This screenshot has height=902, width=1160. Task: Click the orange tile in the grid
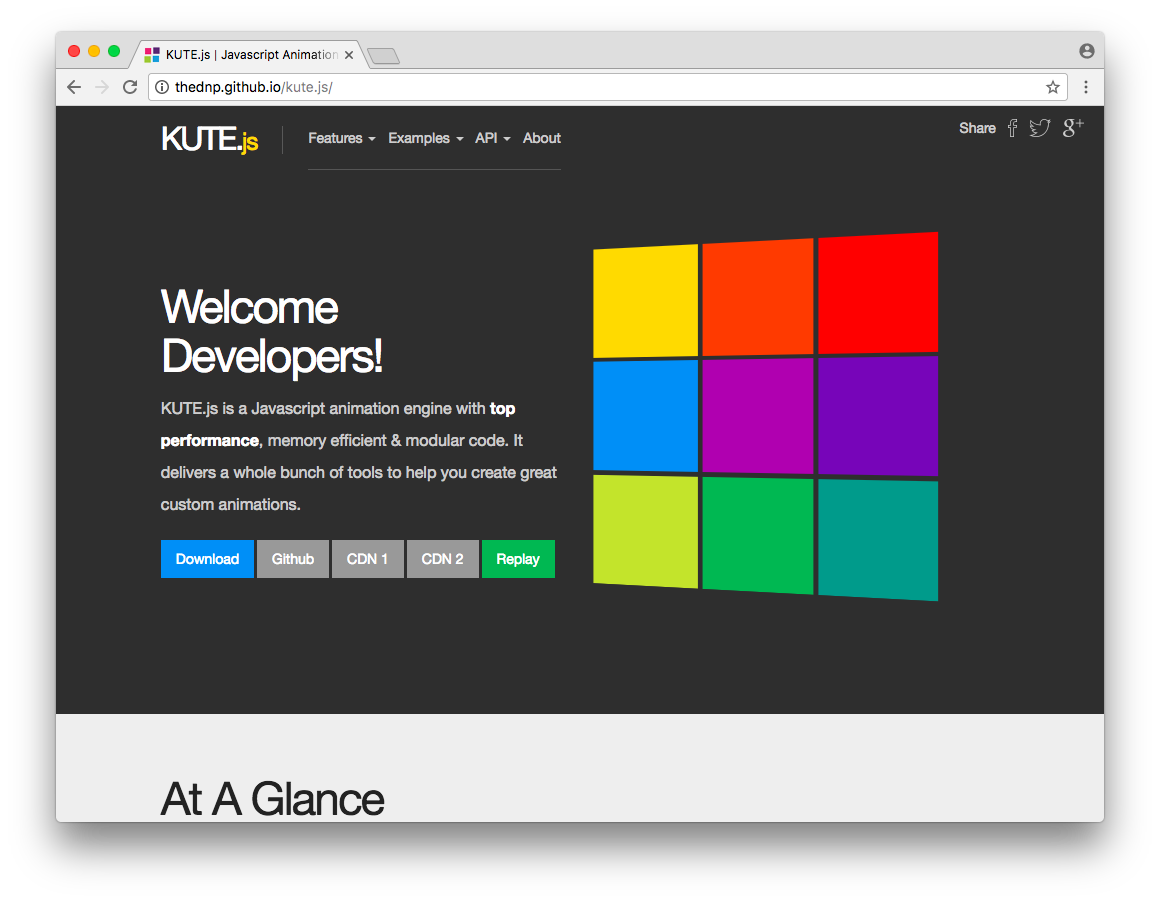click(758, 297)
